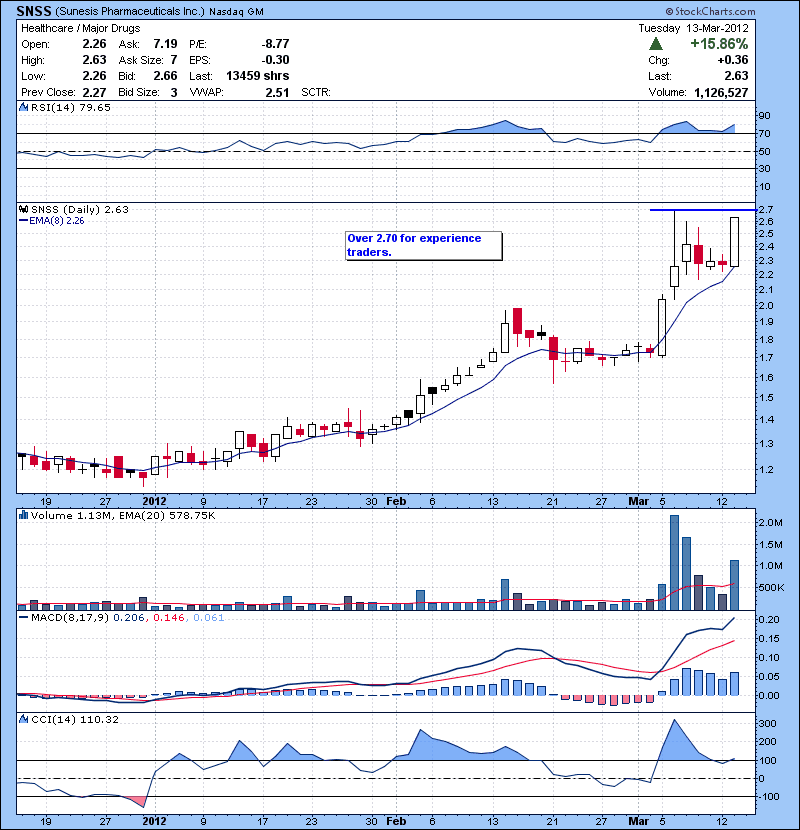Click the SCTR label

pos(316,93)
